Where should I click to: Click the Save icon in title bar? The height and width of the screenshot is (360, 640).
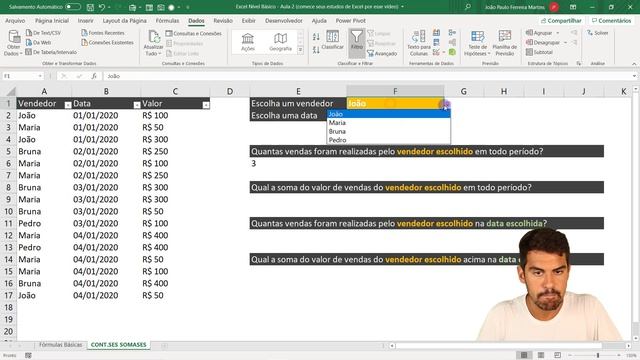[90, 7]
